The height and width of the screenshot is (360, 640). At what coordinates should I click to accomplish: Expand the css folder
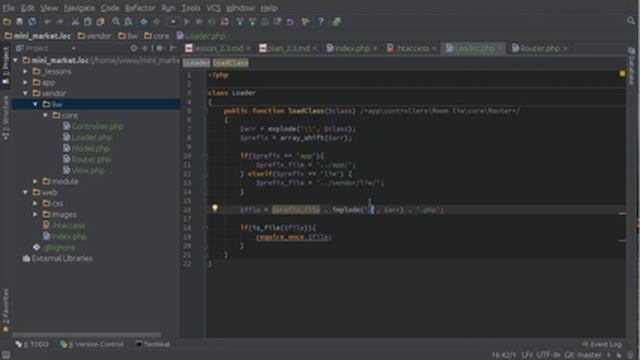coord(36,203)
